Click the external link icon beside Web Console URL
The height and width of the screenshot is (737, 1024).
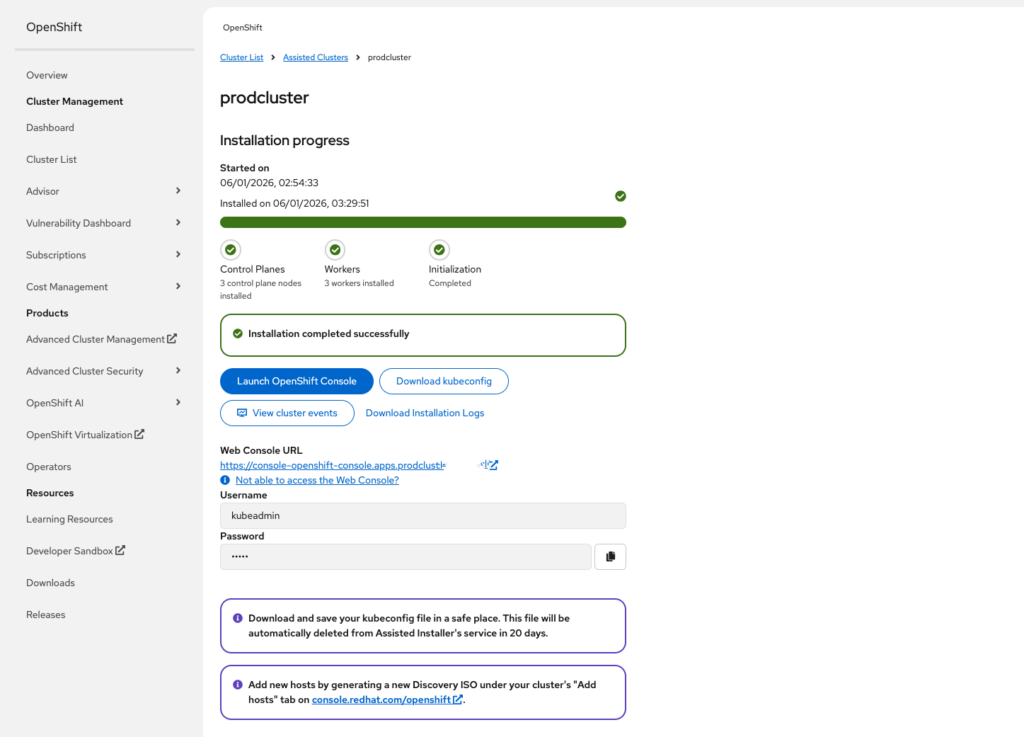(493, 465)
